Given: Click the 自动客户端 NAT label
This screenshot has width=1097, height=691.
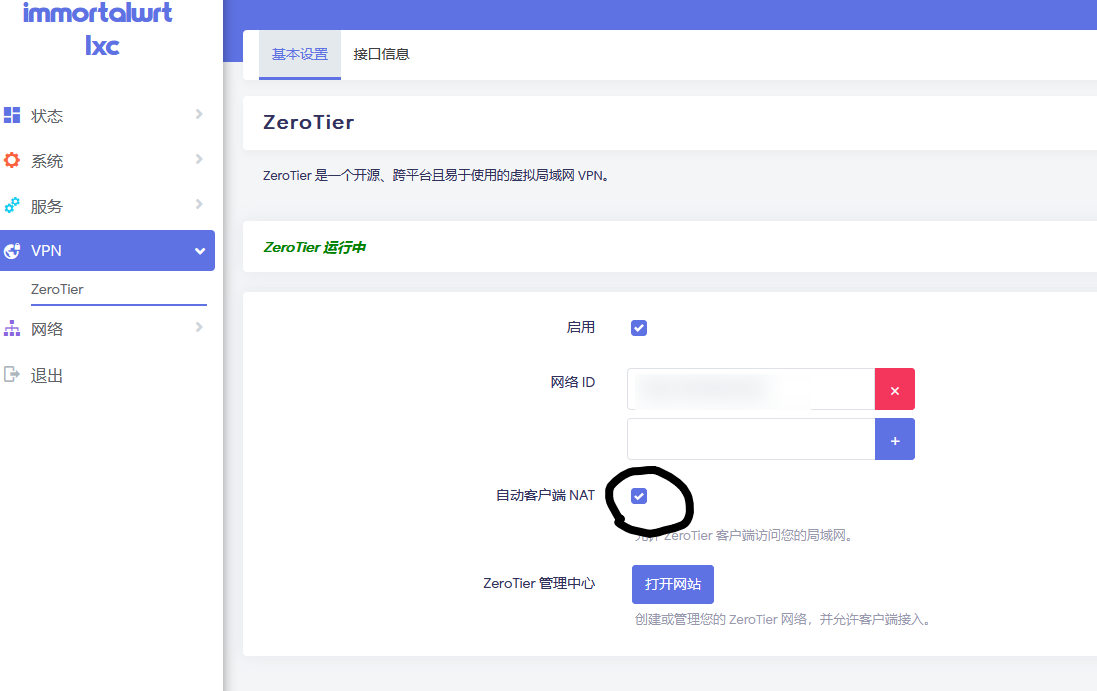Looking at the screenshot, I should [545, 495].
